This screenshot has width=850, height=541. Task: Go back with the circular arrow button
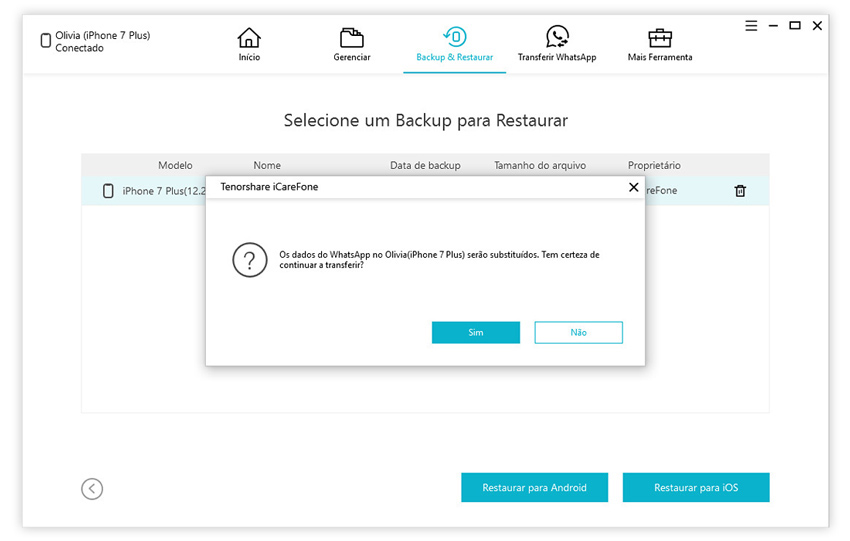pos(92,488)
